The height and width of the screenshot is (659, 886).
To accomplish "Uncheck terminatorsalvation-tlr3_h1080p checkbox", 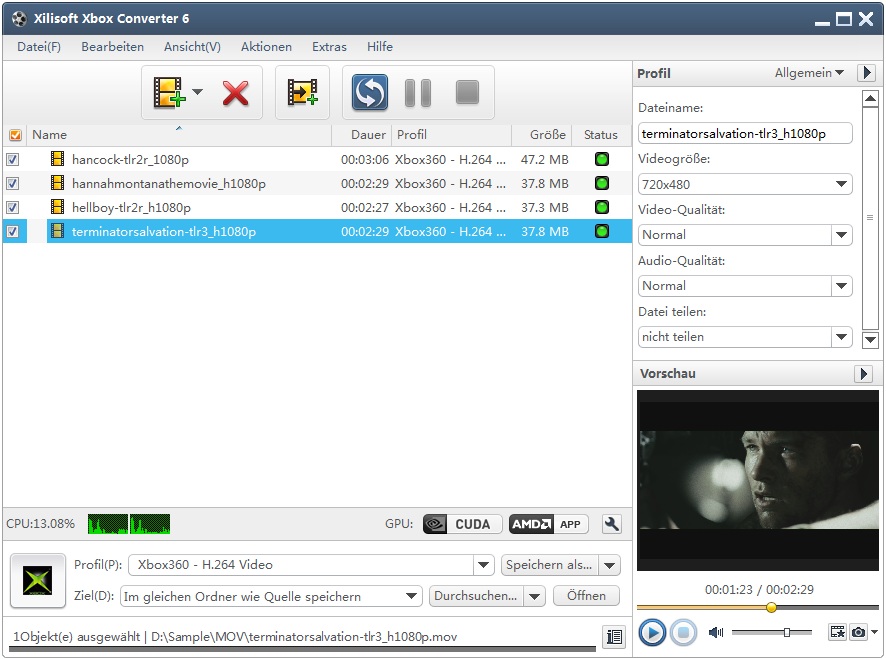I will [x=12, y=232].
